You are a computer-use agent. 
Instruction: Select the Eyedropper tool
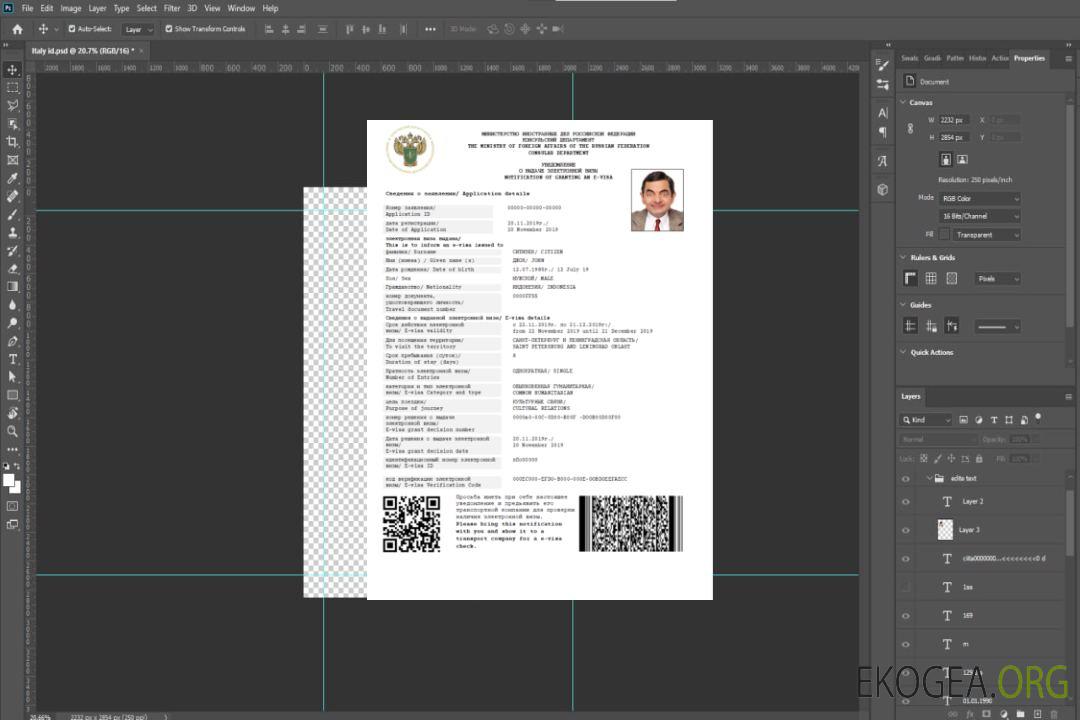point(12,178)
